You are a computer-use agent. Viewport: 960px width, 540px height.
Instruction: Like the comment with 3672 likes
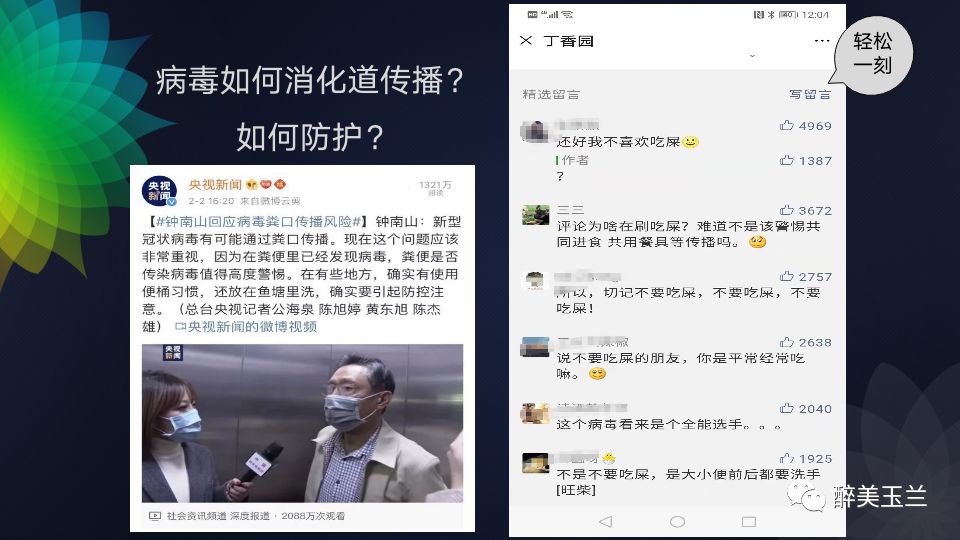(787, 210)
